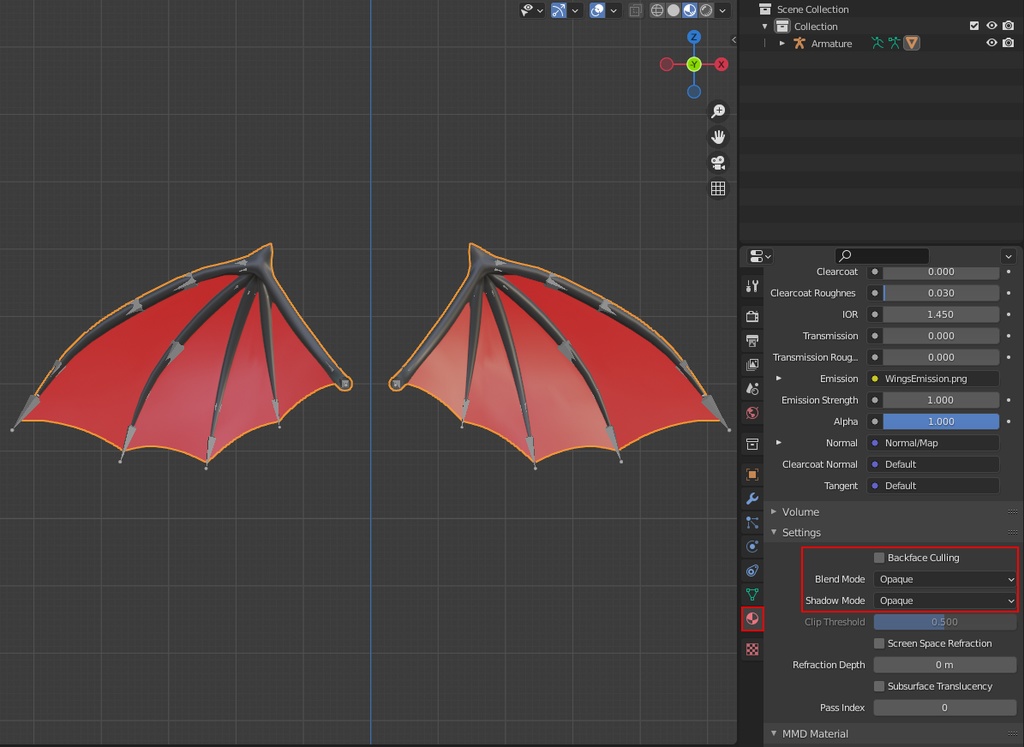Viewport: 1024px width, 747px height.
Task: Enable Wireframe viewport shading
Action: (658, 10)
